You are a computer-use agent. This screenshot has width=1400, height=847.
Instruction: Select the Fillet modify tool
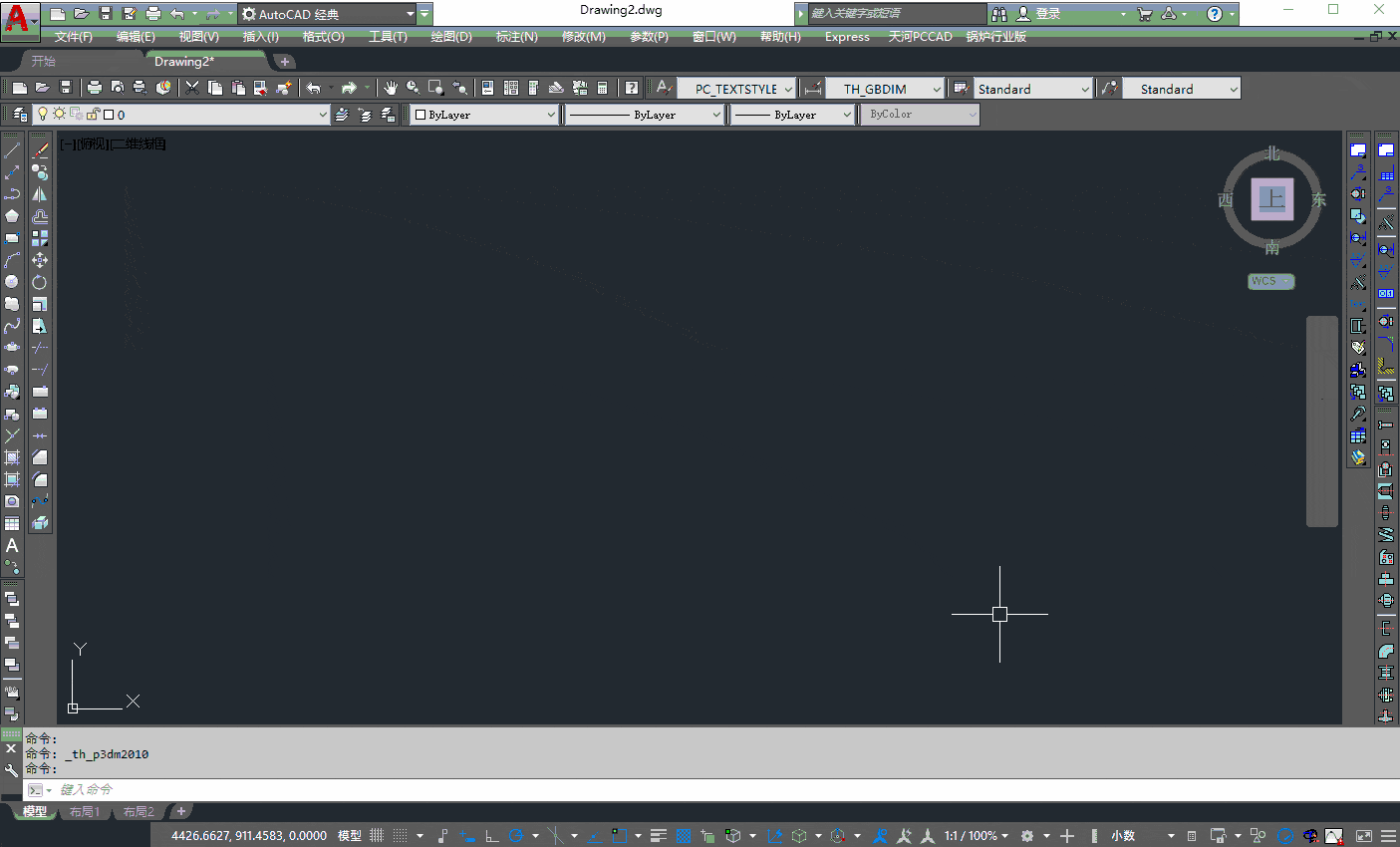40,479
